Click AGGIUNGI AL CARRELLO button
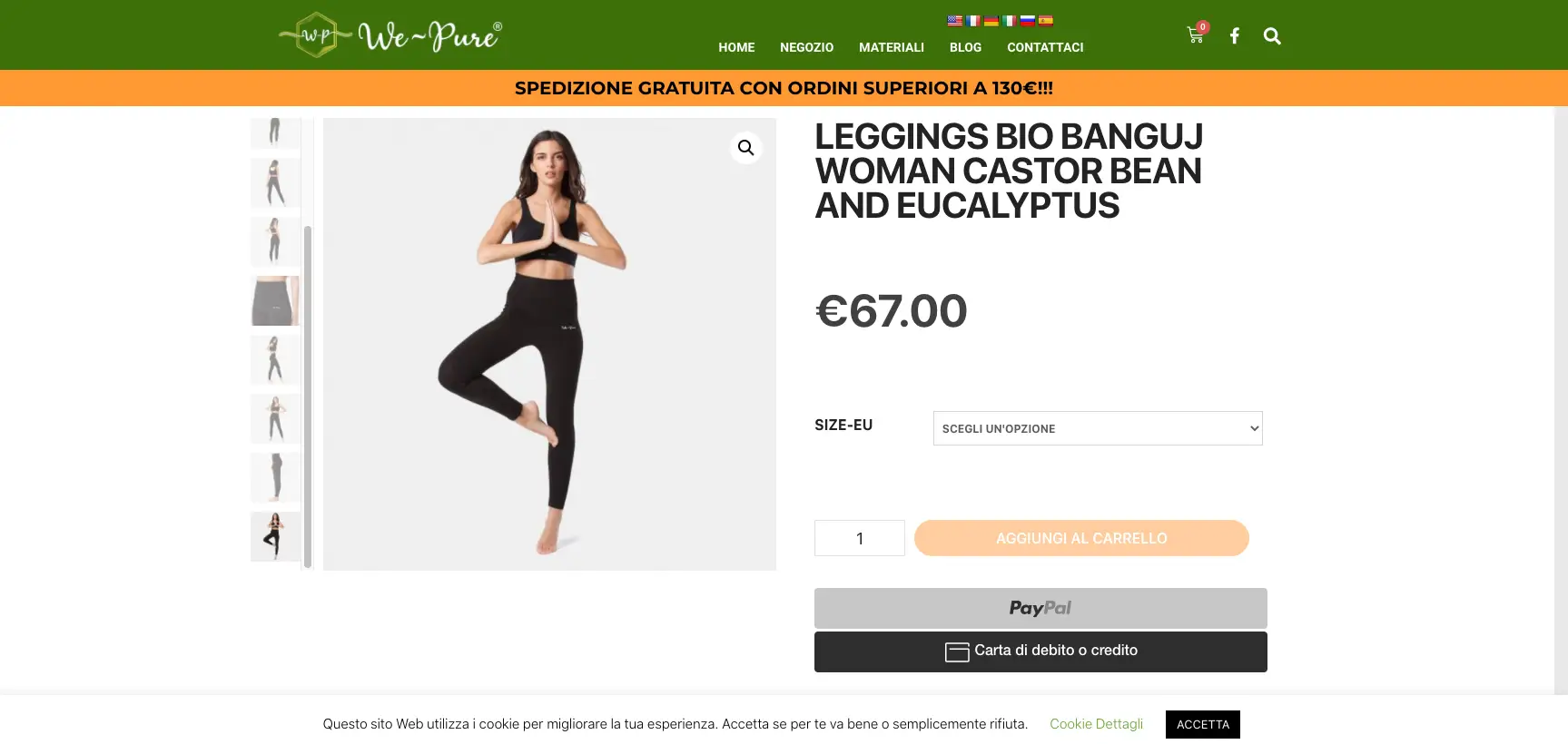 tap(1081, 538)
